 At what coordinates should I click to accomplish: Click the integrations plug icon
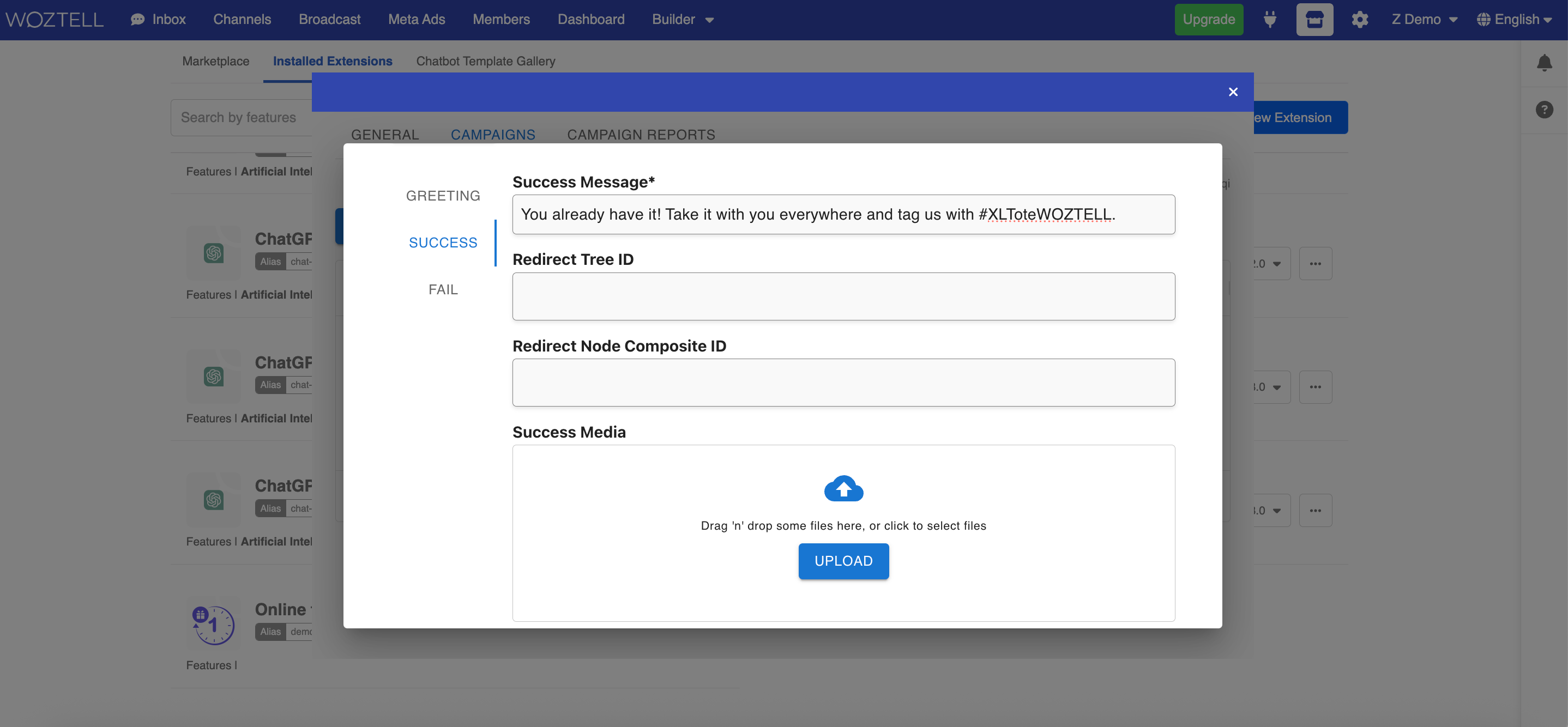click(x=1270, y=20)
